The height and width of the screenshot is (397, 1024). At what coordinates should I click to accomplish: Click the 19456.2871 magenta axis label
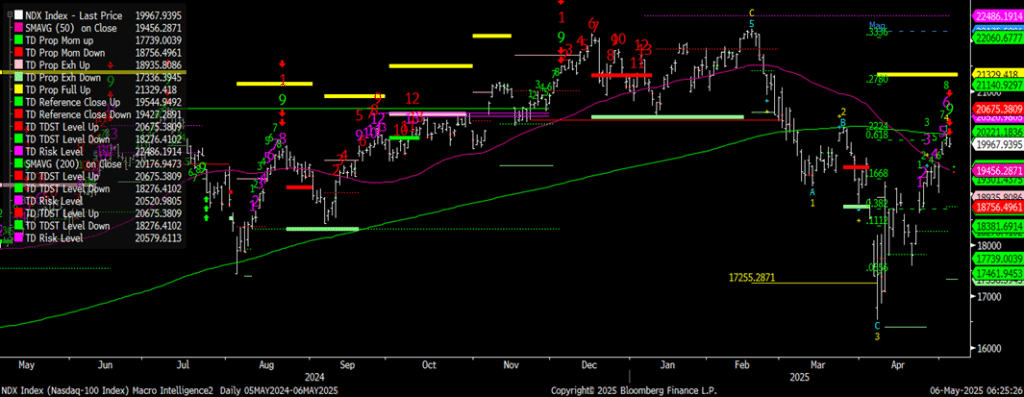pyautogui.click(x=997, y=169)
